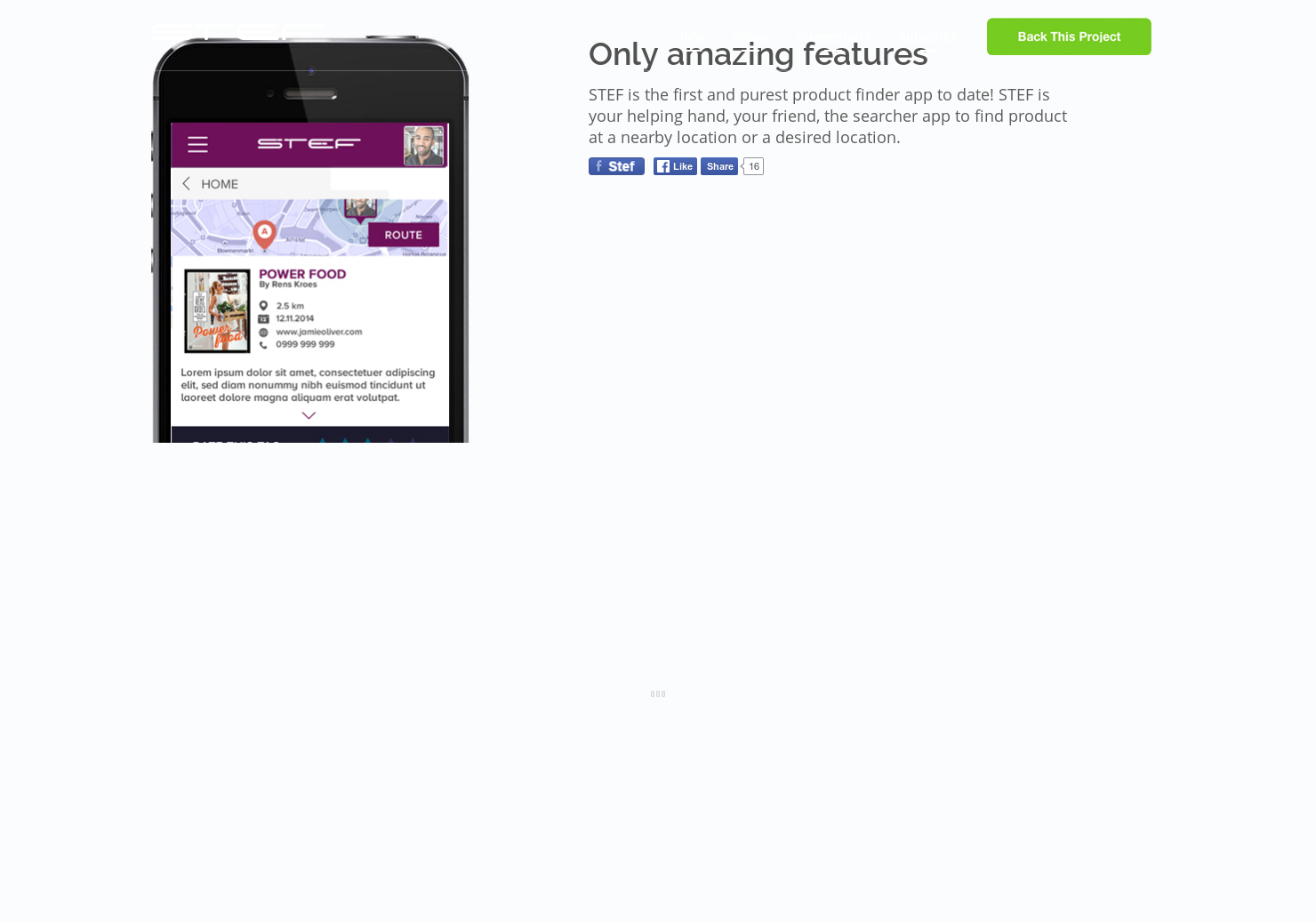Image resolution: width=1316 pixels, height=922 pixels.
Task: Open the hamburger menu in phone mockup
Action: pos(197,144)
